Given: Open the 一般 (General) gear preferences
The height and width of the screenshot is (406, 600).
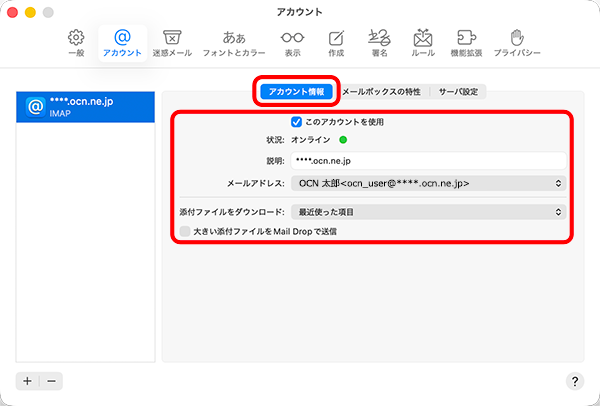Looking at the screenshot, I should (x=75, y=42).
